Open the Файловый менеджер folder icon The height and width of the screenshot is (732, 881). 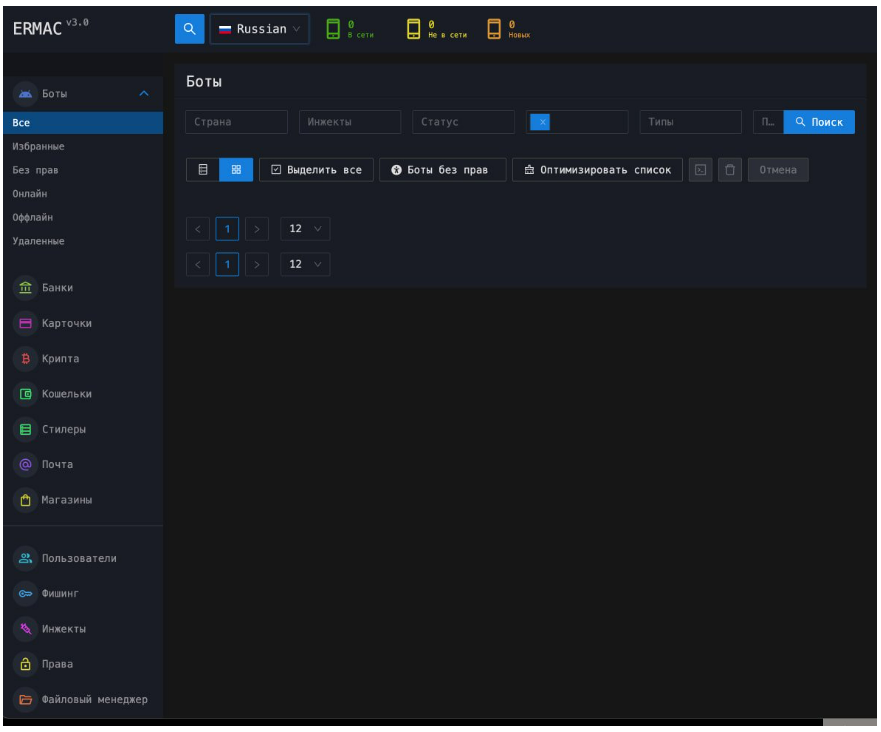pos(25,699)
